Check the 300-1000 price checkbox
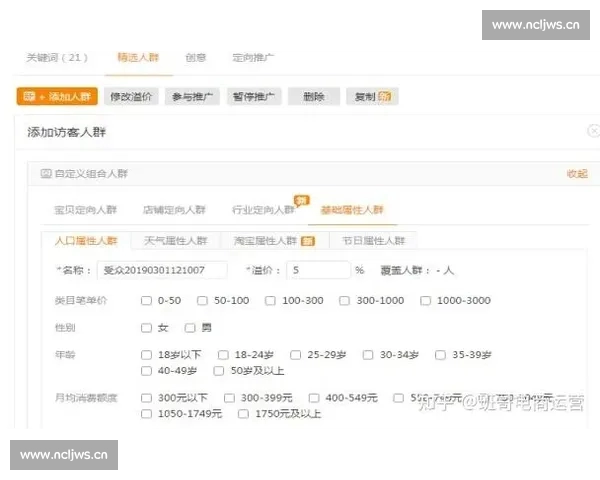 click(x=344, y=300)
